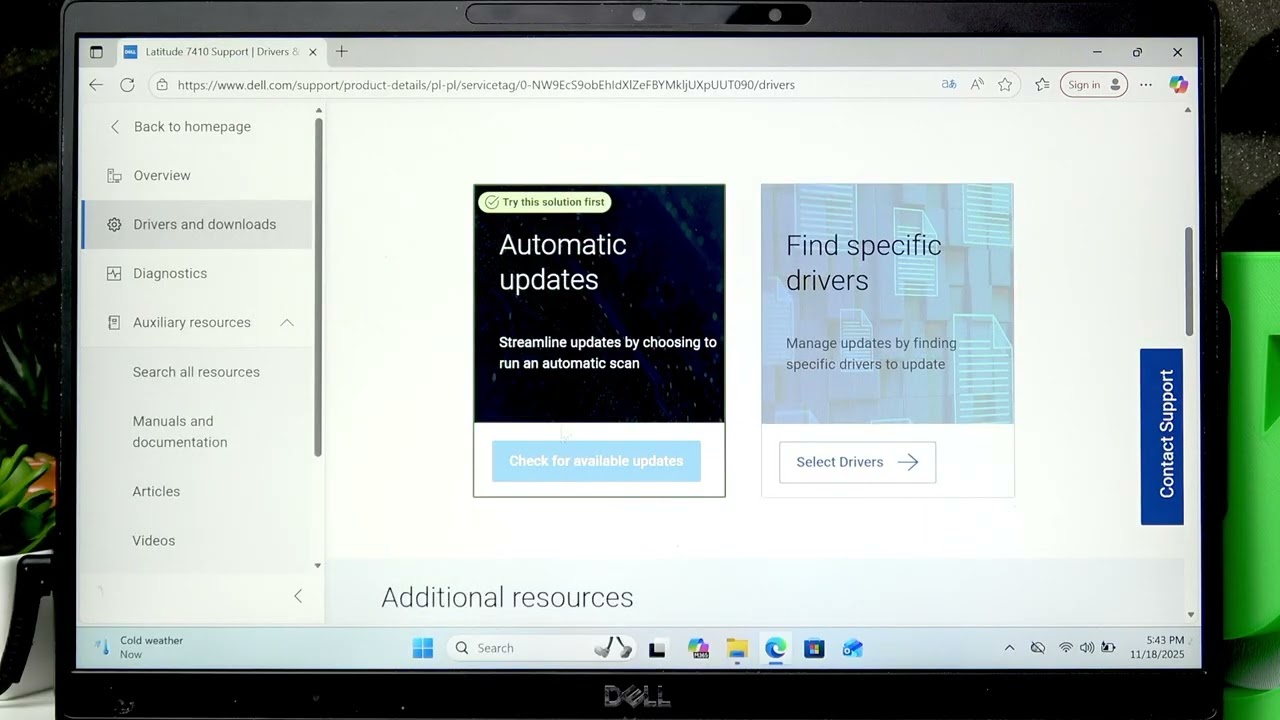Click the page vertical scrollbar thumb
Screen dimensions: 1280x720
pos(1190,282)
